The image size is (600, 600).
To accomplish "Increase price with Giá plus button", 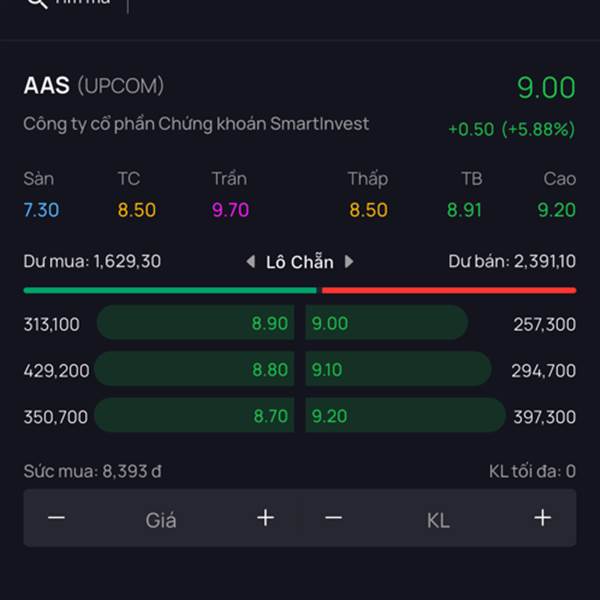I will click(x=265, y=518).
